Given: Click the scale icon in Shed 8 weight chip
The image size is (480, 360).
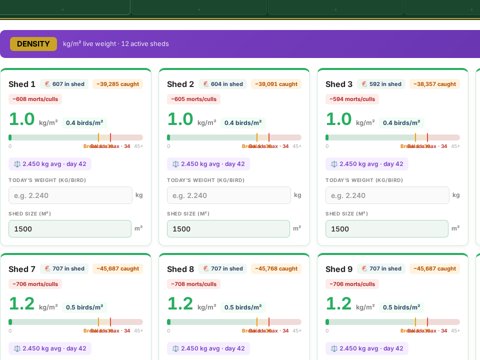Looking at the screenshot, I should [176, 349].
